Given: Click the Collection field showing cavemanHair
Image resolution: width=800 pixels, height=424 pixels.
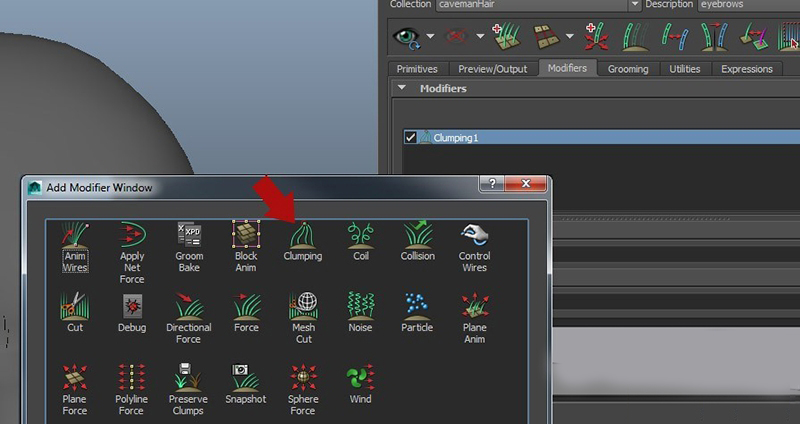Looking at the screenshot, I should coord(532,5).
